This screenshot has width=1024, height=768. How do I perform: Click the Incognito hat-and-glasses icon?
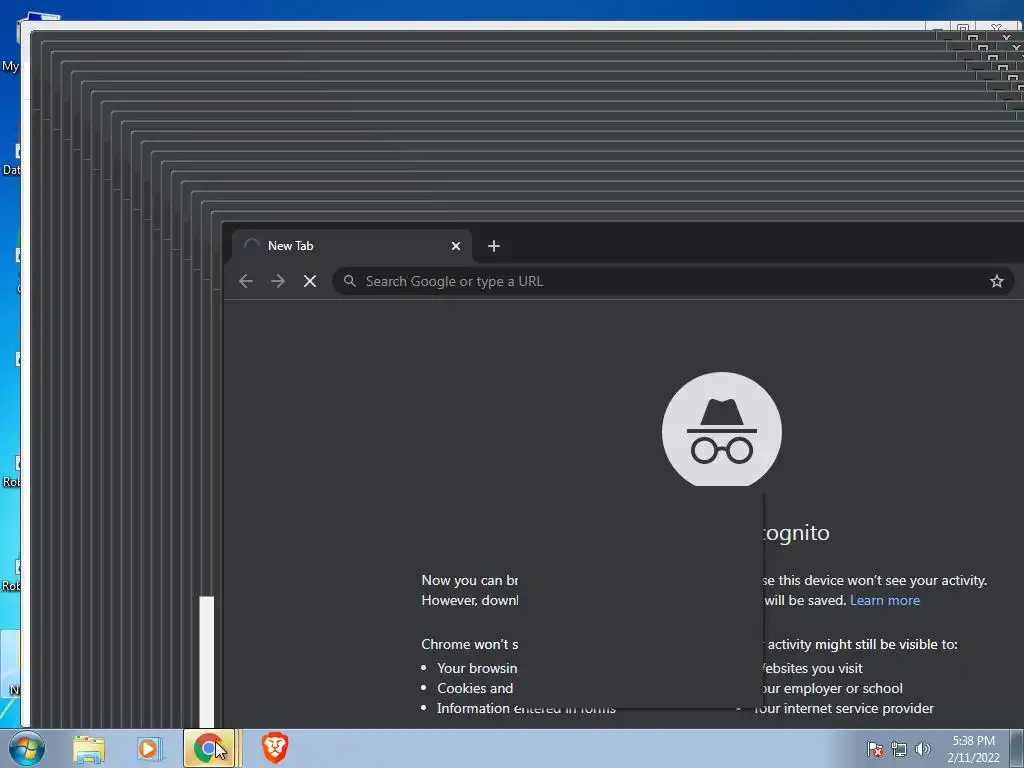tap(722, 430)
